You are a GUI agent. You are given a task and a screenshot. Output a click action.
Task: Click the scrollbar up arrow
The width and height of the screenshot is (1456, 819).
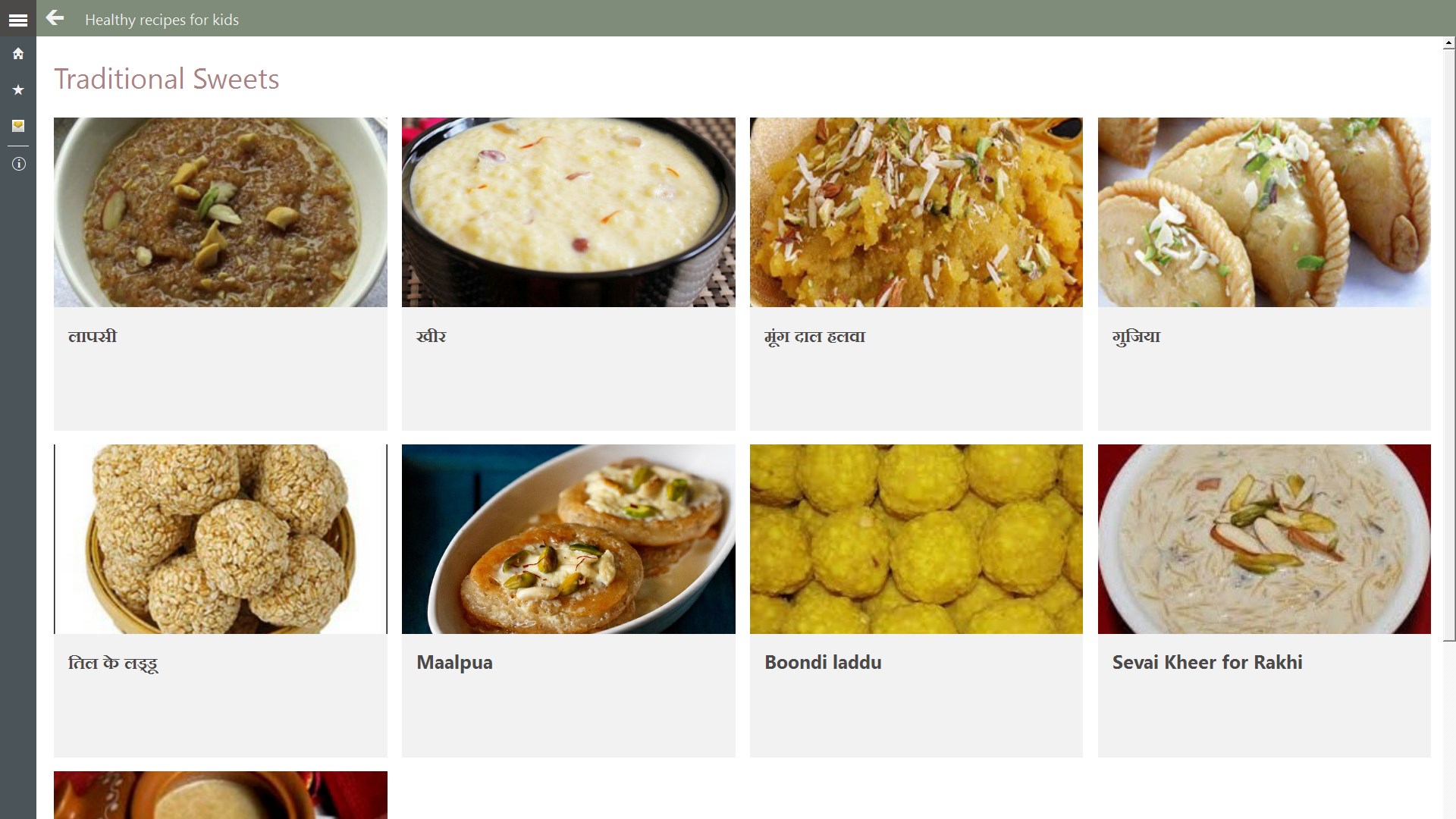click(1449, 43)
